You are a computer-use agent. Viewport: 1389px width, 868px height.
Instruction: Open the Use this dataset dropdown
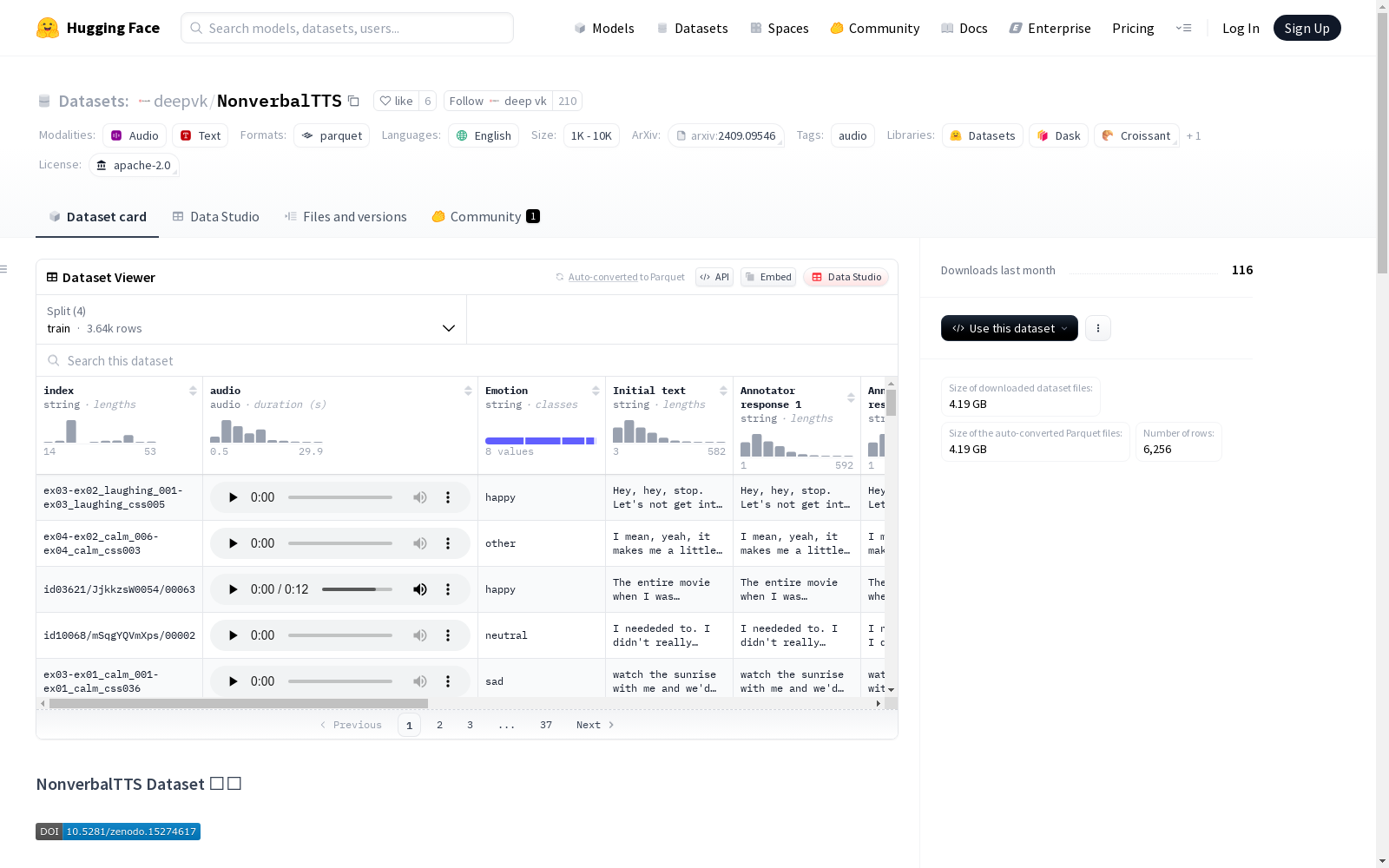point(1010,328)
